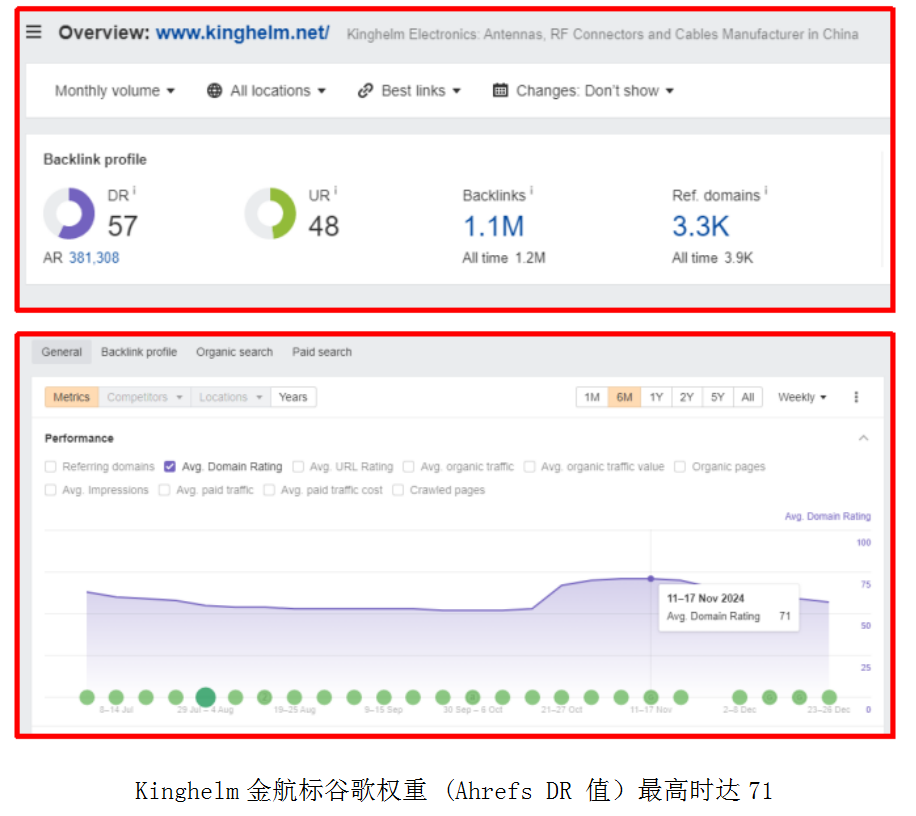Viewport: 916px width, 816px height.
Task: Set chart range to 1Y
Action: click(x=656, y=397)
